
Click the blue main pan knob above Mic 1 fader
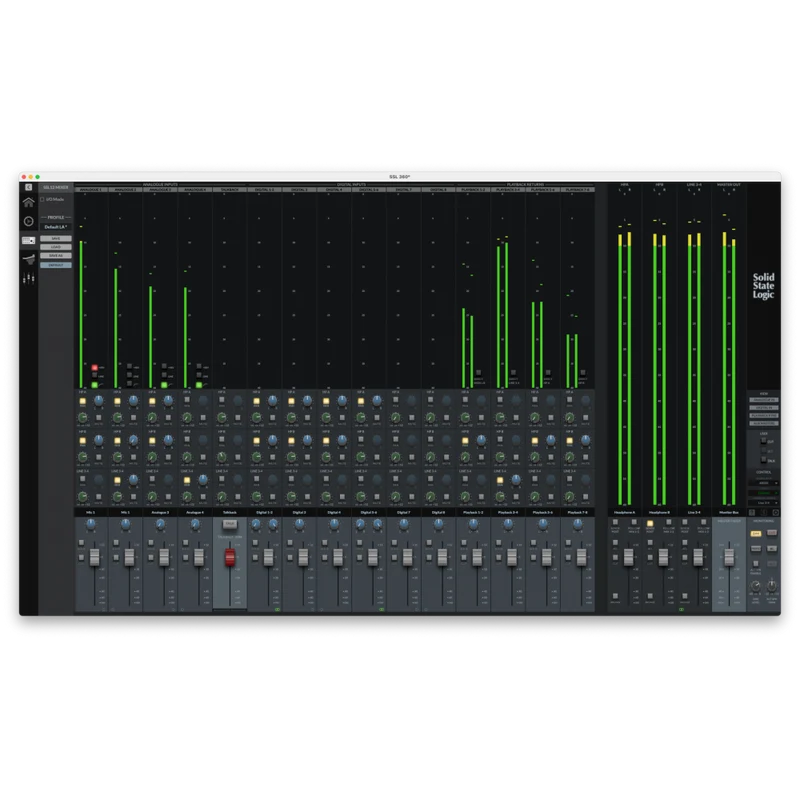pyautogui.click(x=91, y=524)
